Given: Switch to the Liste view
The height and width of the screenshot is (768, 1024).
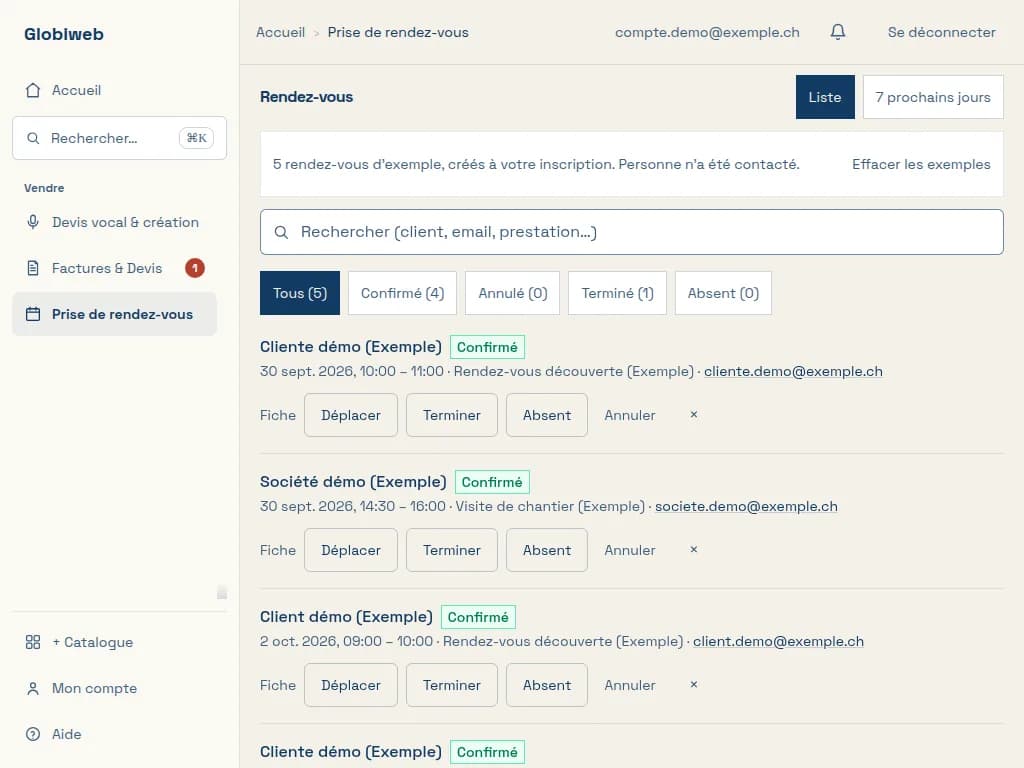Looking at the screenshot, I should (825, 97).
